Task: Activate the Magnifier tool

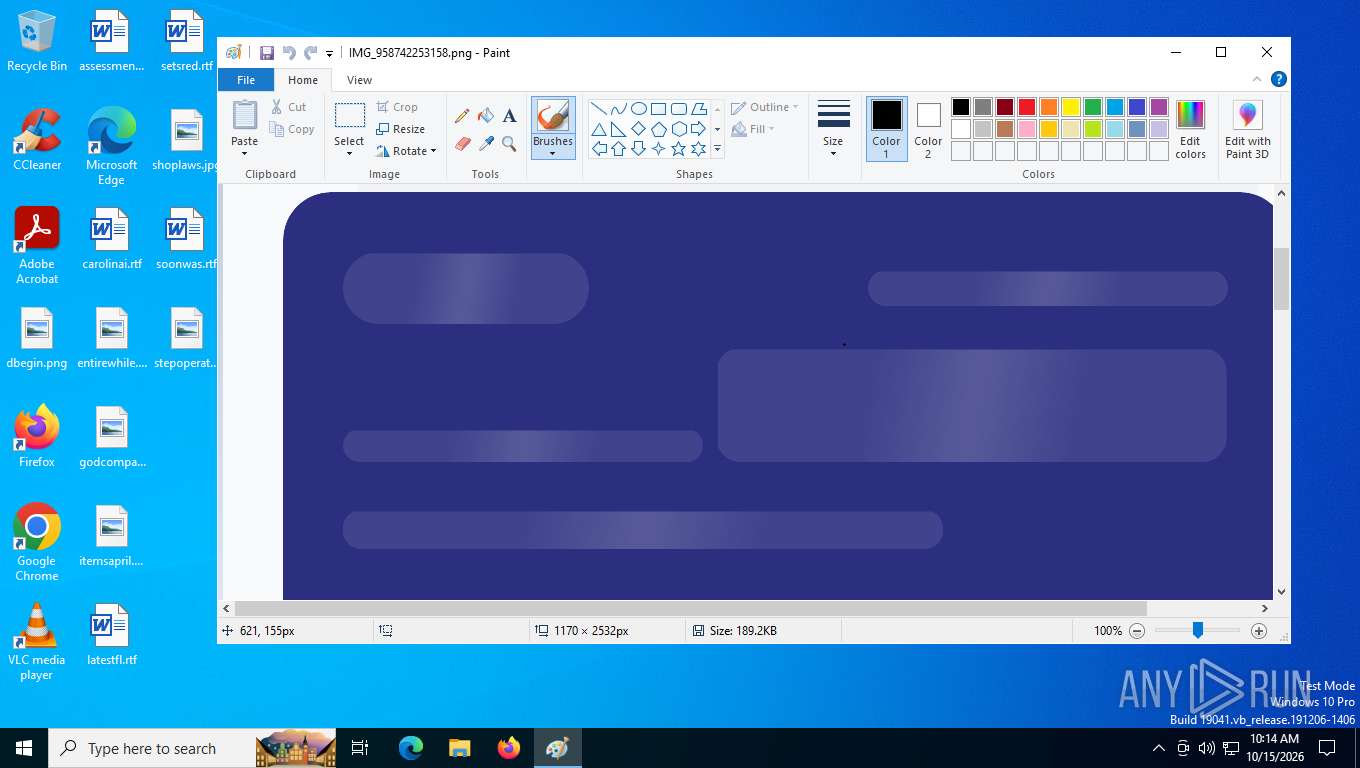Action: click(x=510, y=144)
